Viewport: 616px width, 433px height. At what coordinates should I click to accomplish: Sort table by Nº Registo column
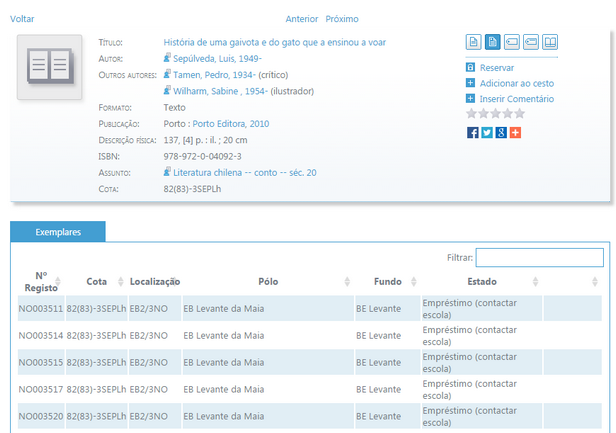pos(41,281)
